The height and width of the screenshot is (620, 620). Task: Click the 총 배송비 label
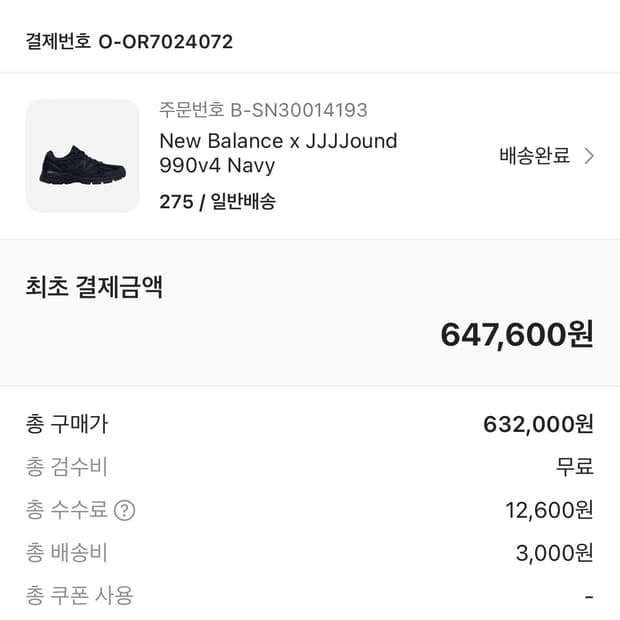pos(66,553)
